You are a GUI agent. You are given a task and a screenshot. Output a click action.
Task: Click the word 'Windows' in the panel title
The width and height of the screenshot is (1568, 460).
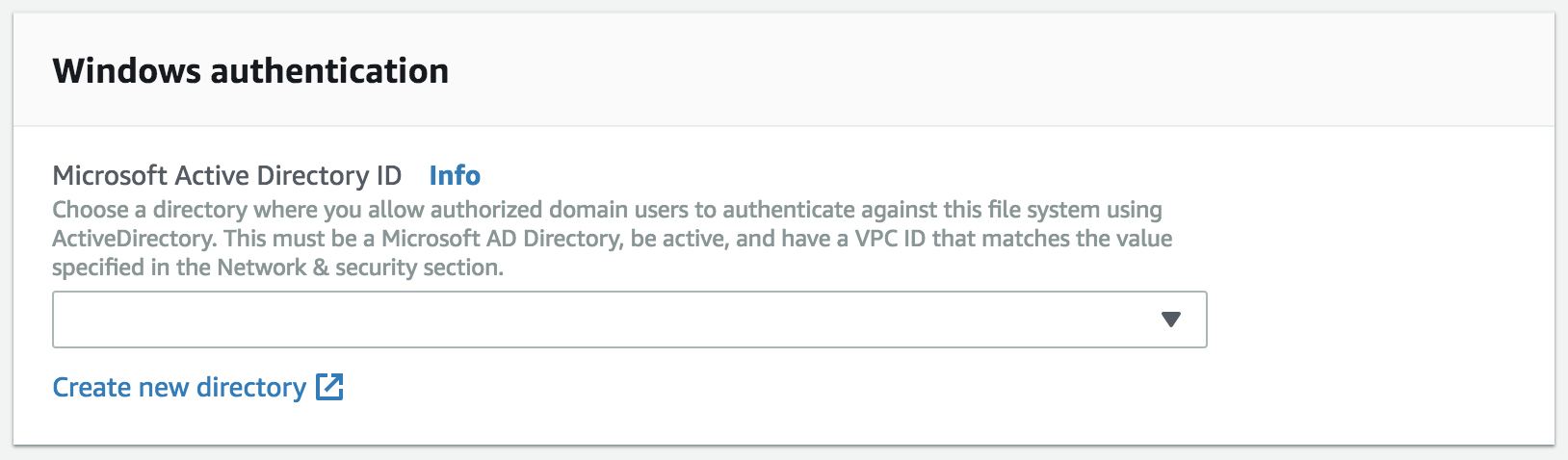coord(127,71)
